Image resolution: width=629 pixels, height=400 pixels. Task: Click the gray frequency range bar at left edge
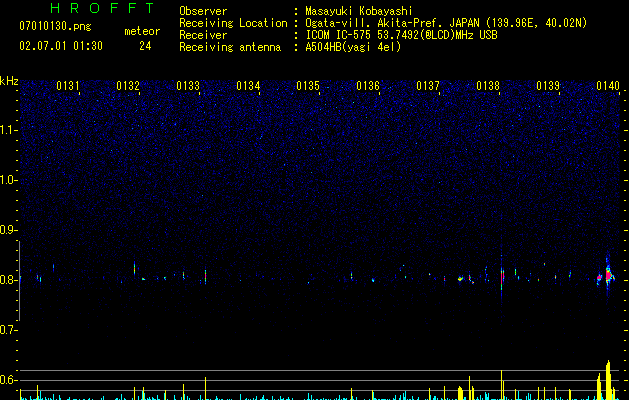click(19, 281)
